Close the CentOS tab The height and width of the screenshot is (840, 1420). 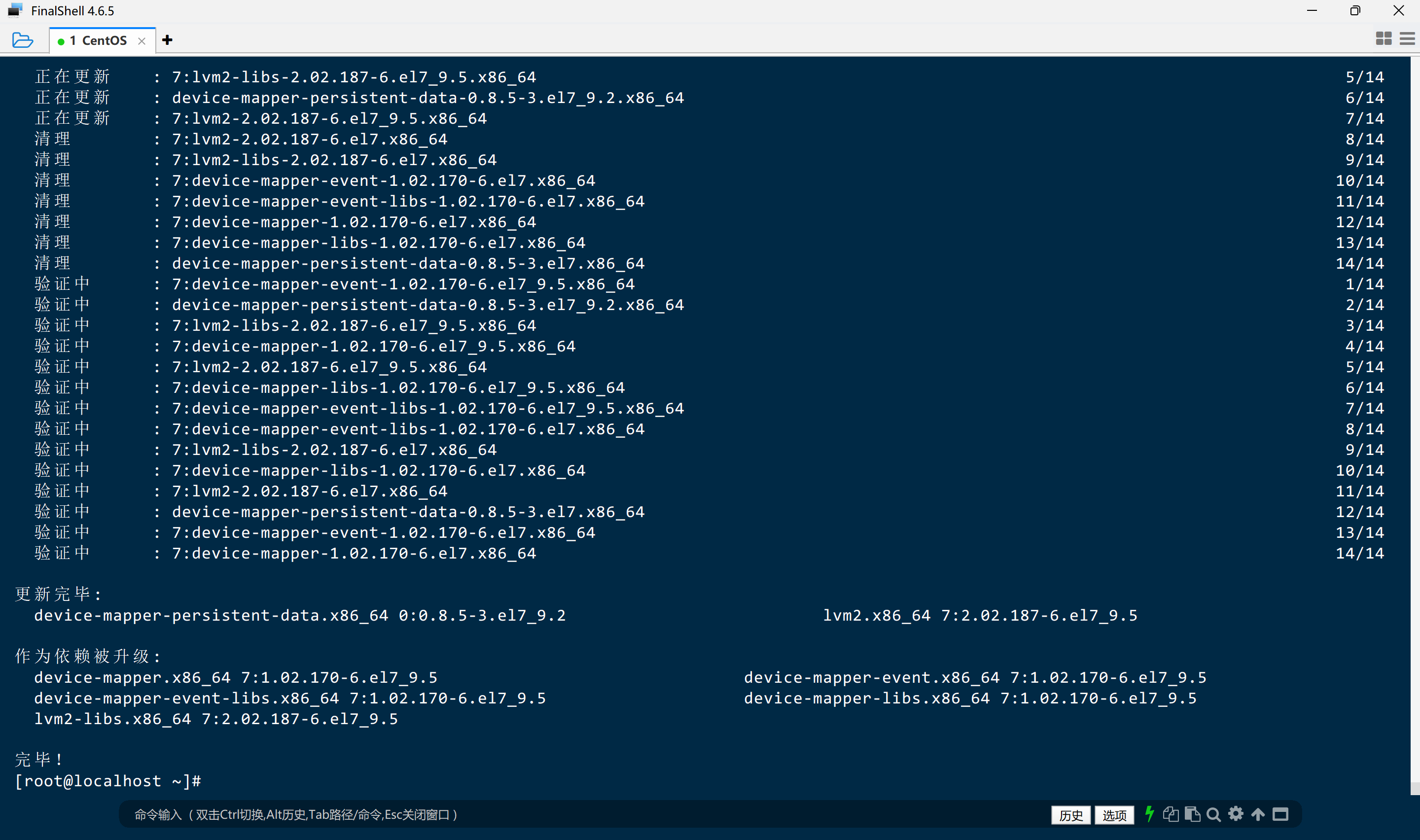[x=142, y=41]
